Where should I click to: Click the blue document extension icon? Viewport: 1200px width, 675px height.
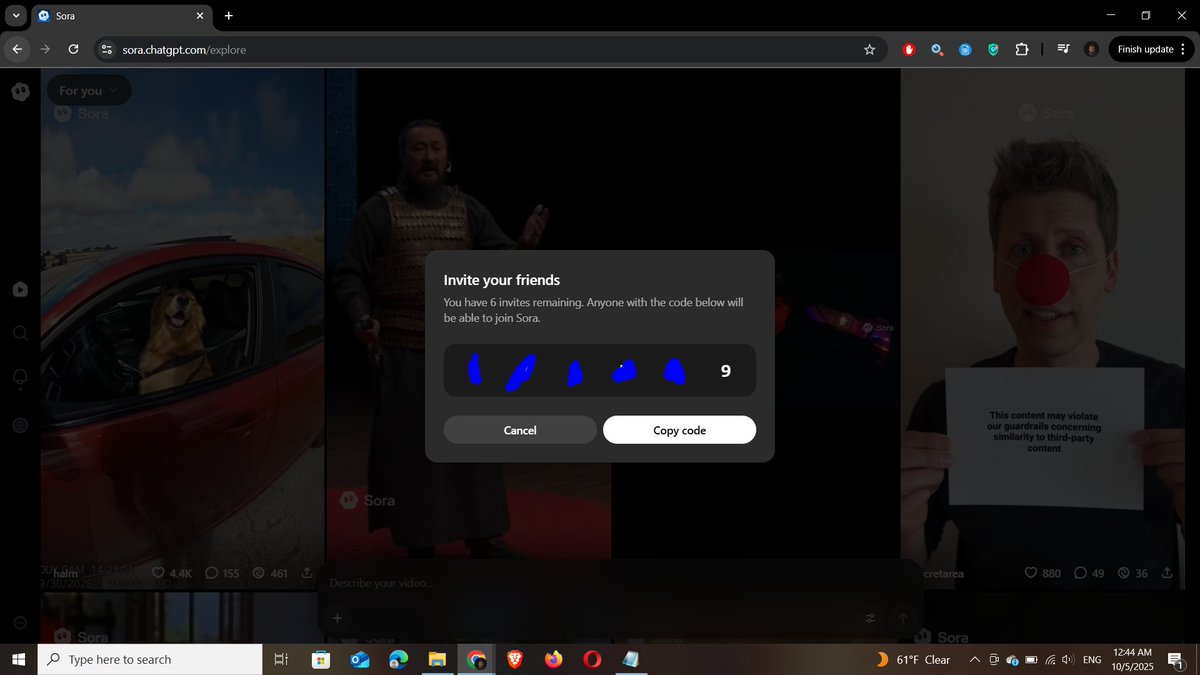tap(965, 49)
